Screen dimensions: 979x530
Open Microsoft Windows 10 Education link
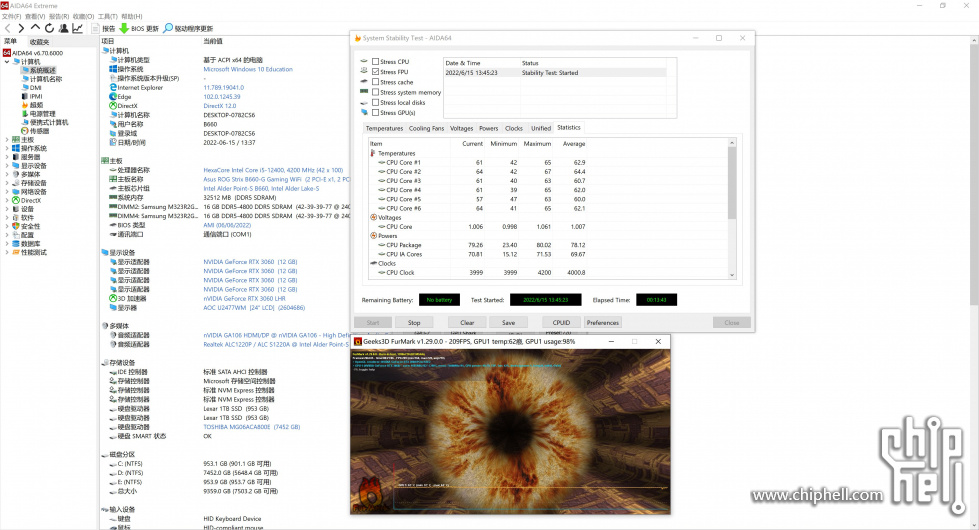click(x=248, y=69)
